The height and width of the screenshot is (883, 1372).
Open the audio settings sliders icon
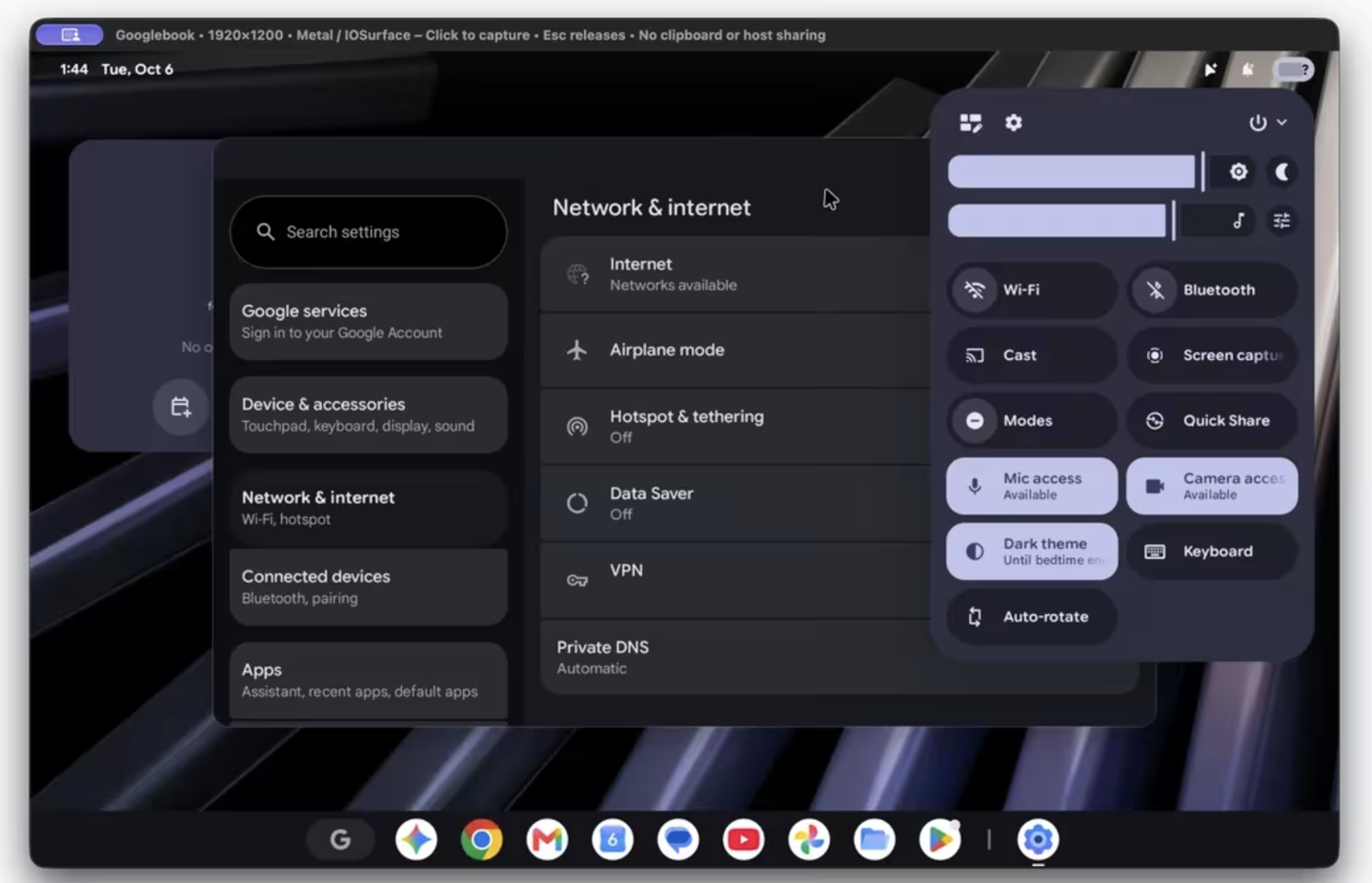pos(1282,221)
